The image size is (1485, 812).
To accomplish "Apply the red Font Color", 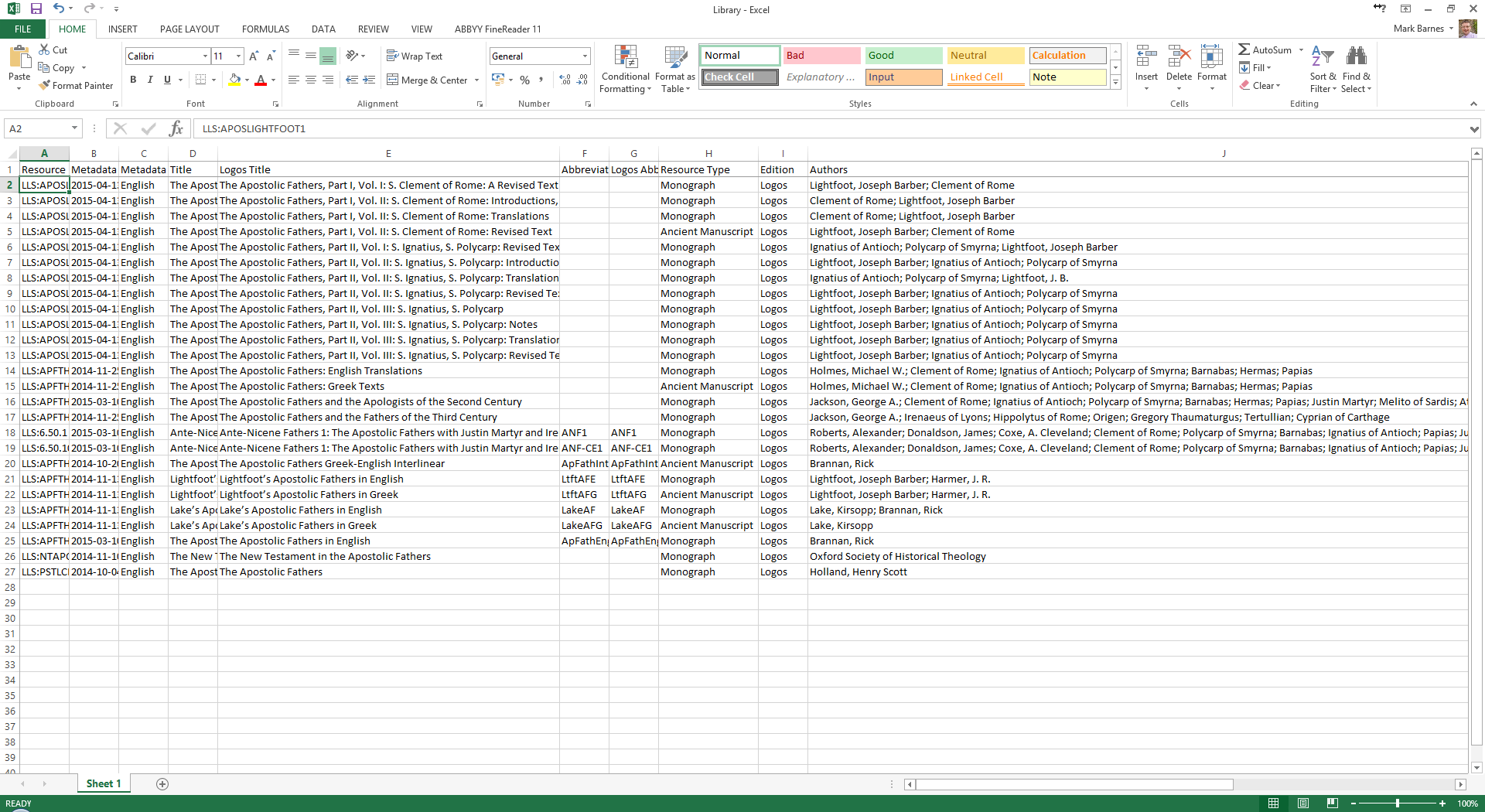I will point(261,80).
